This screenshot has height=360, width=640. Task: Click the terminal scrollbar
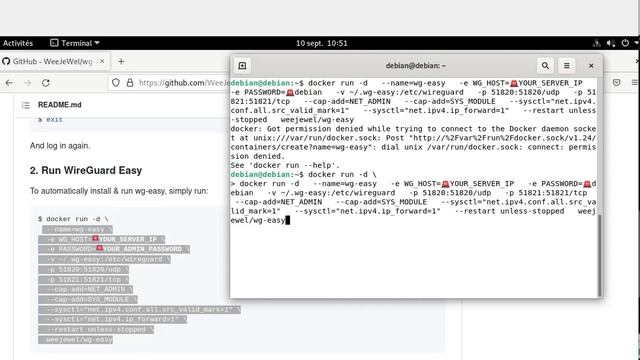[599, 255]
